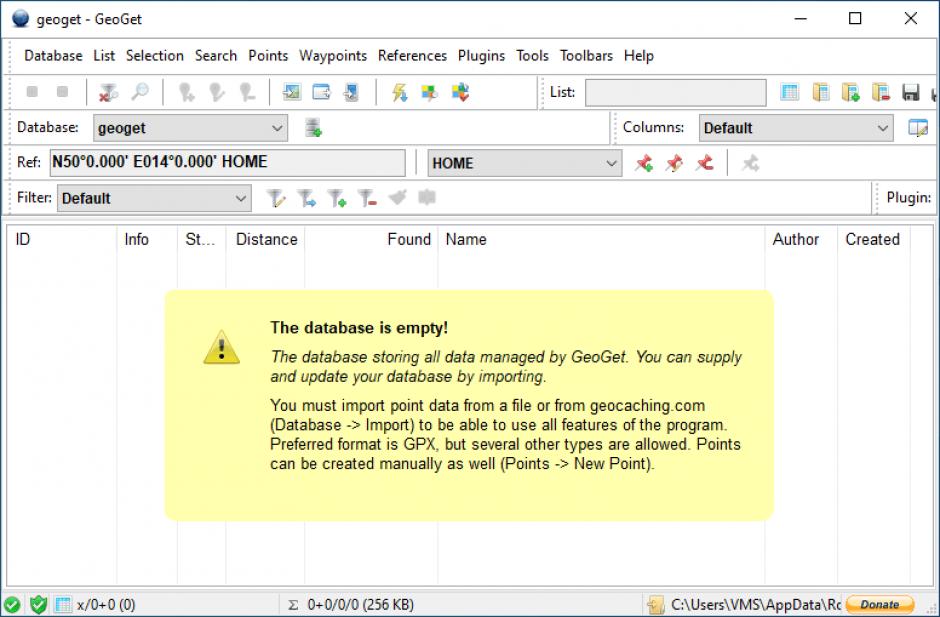
Task: Click the empty List field
Action: point(676,92)
